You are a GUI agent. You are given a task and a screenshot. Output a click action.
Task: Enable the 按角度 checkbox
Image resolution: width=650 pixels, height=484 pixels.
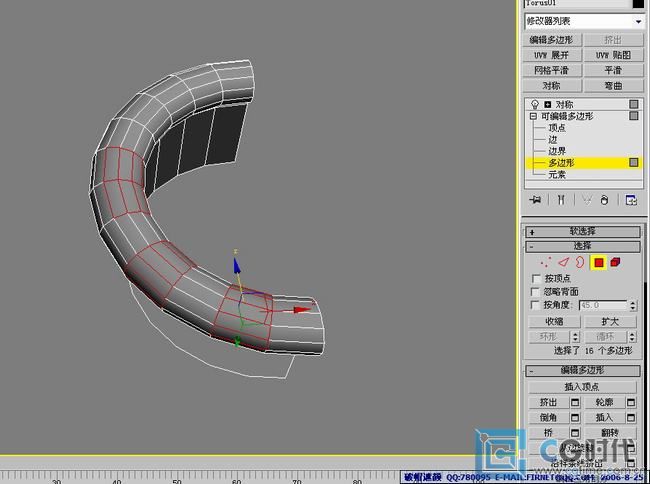pos(535,305)
